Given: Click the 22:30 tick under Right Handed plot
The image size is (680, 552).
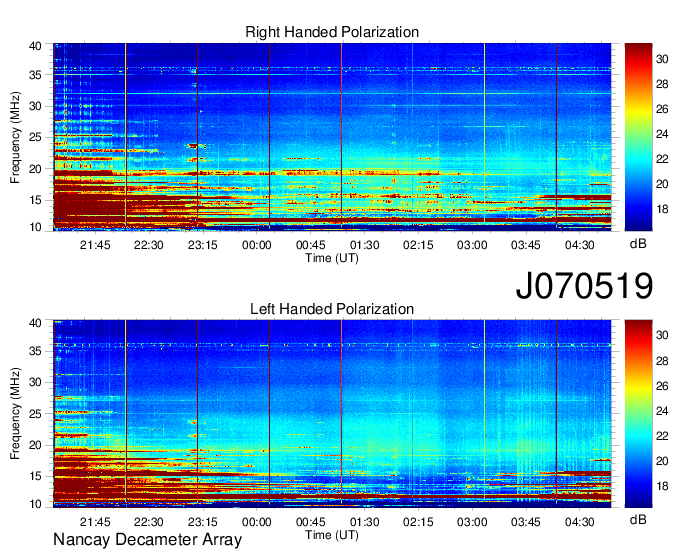Looking at the screenshot, I should pos(149,245).
